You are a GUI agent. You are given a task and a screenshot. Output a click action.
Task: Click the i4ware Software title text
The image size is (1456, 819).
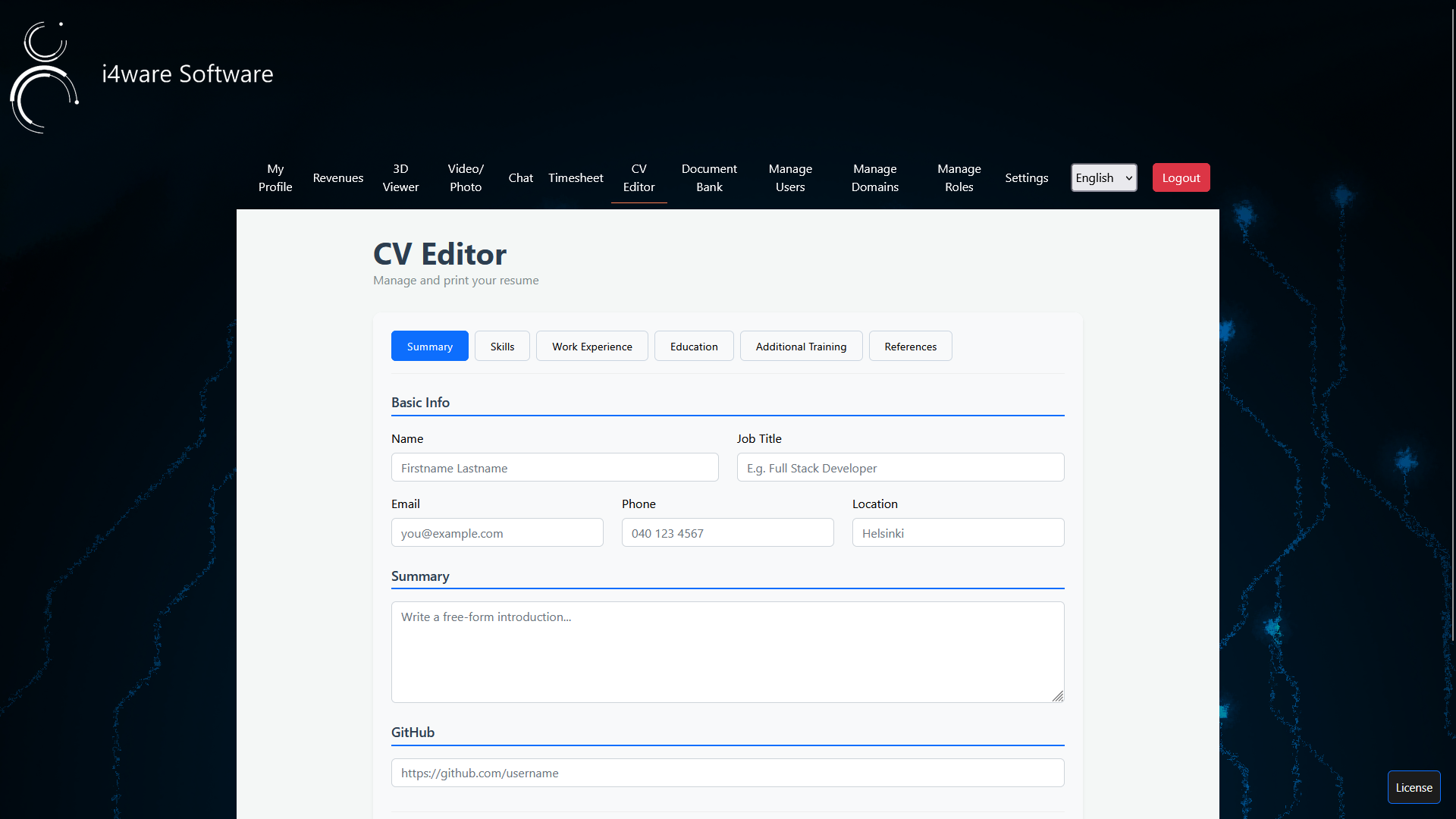click(x=188, y=74)
